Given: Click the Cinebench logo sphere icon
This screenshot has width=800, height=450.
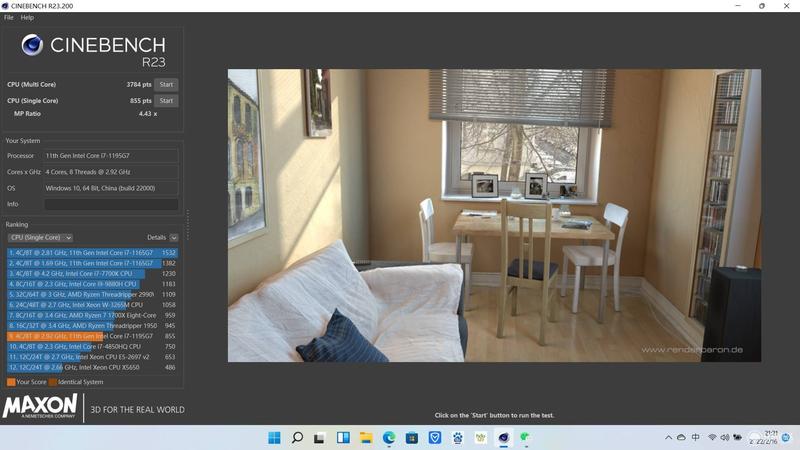Looking at the screenshot, I should pos(32,45).
